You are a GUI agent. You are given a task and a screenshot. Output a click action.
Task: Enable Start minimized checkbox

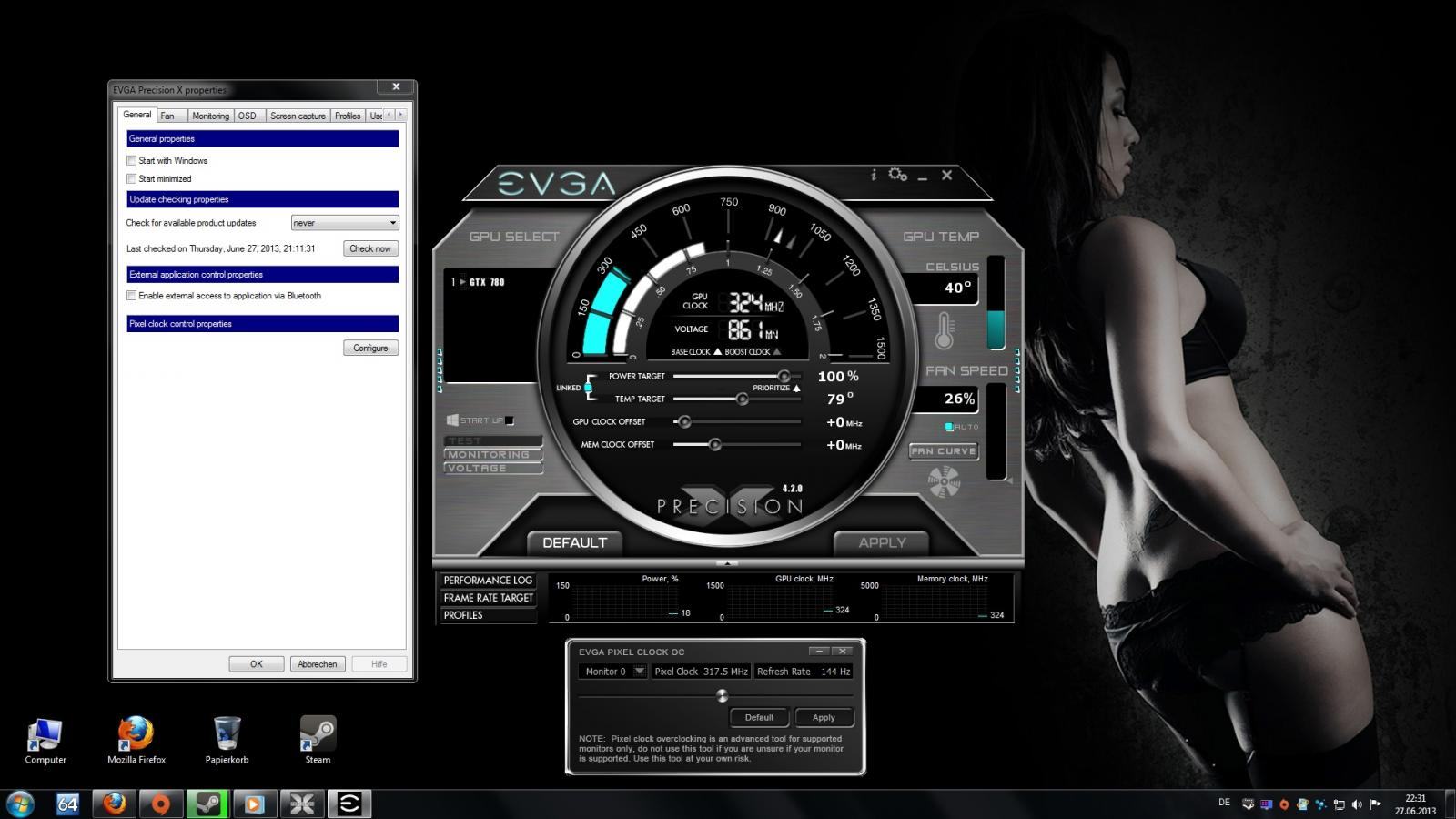(132, 179)
